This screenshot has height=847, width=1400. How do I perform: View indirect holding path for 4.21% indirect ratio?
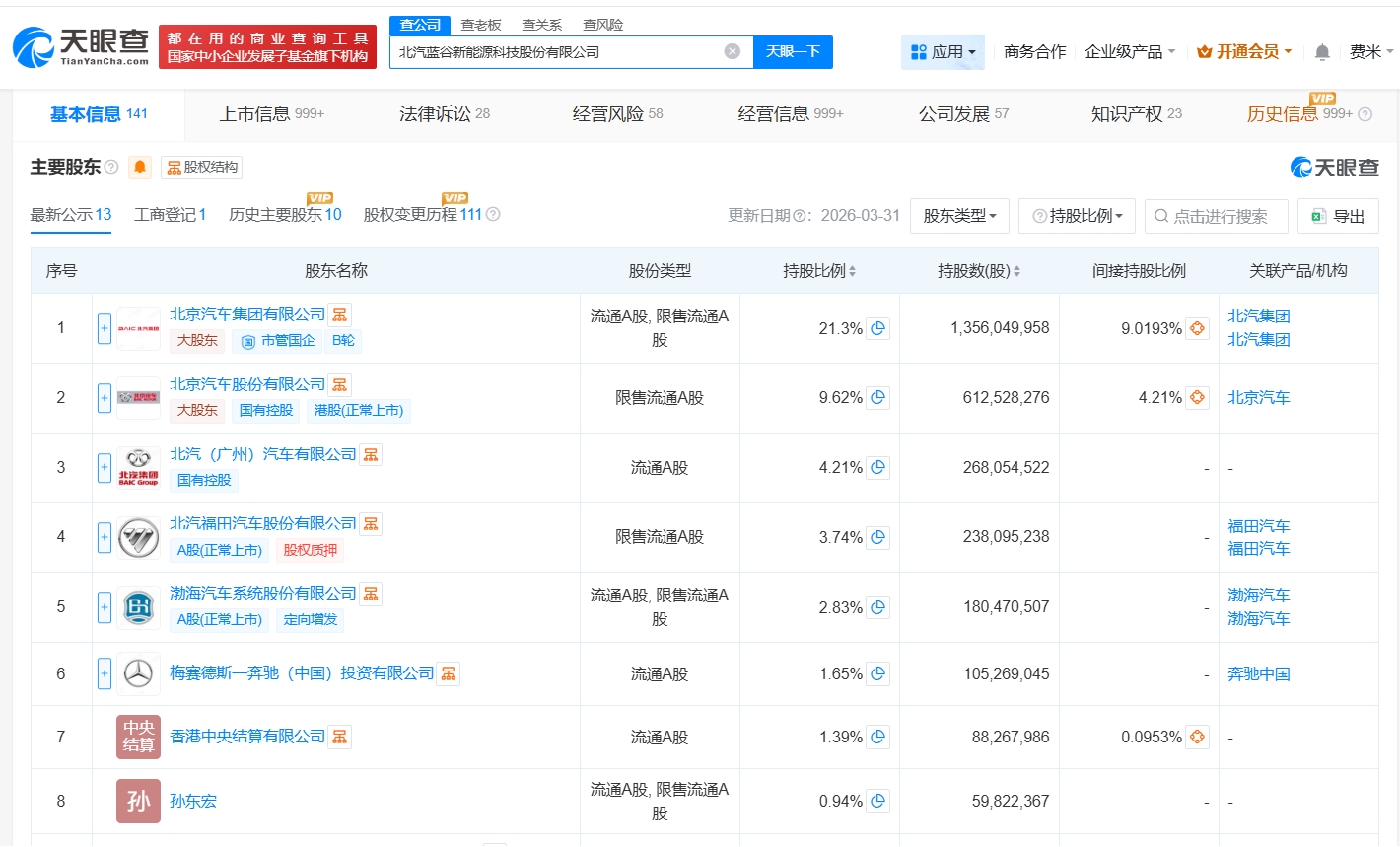click(x=1197, y=398)
